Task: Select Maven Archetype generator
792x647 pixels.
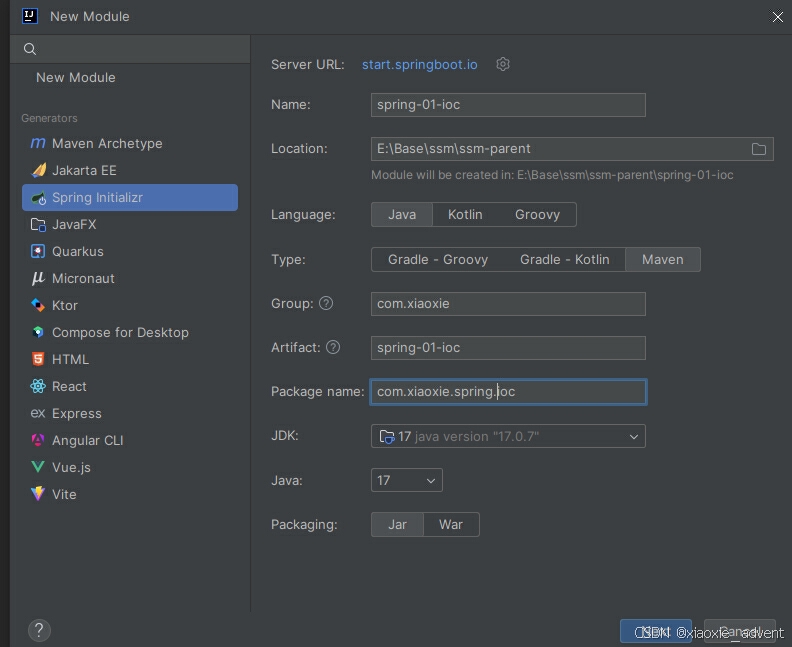Action: (130, 143)
